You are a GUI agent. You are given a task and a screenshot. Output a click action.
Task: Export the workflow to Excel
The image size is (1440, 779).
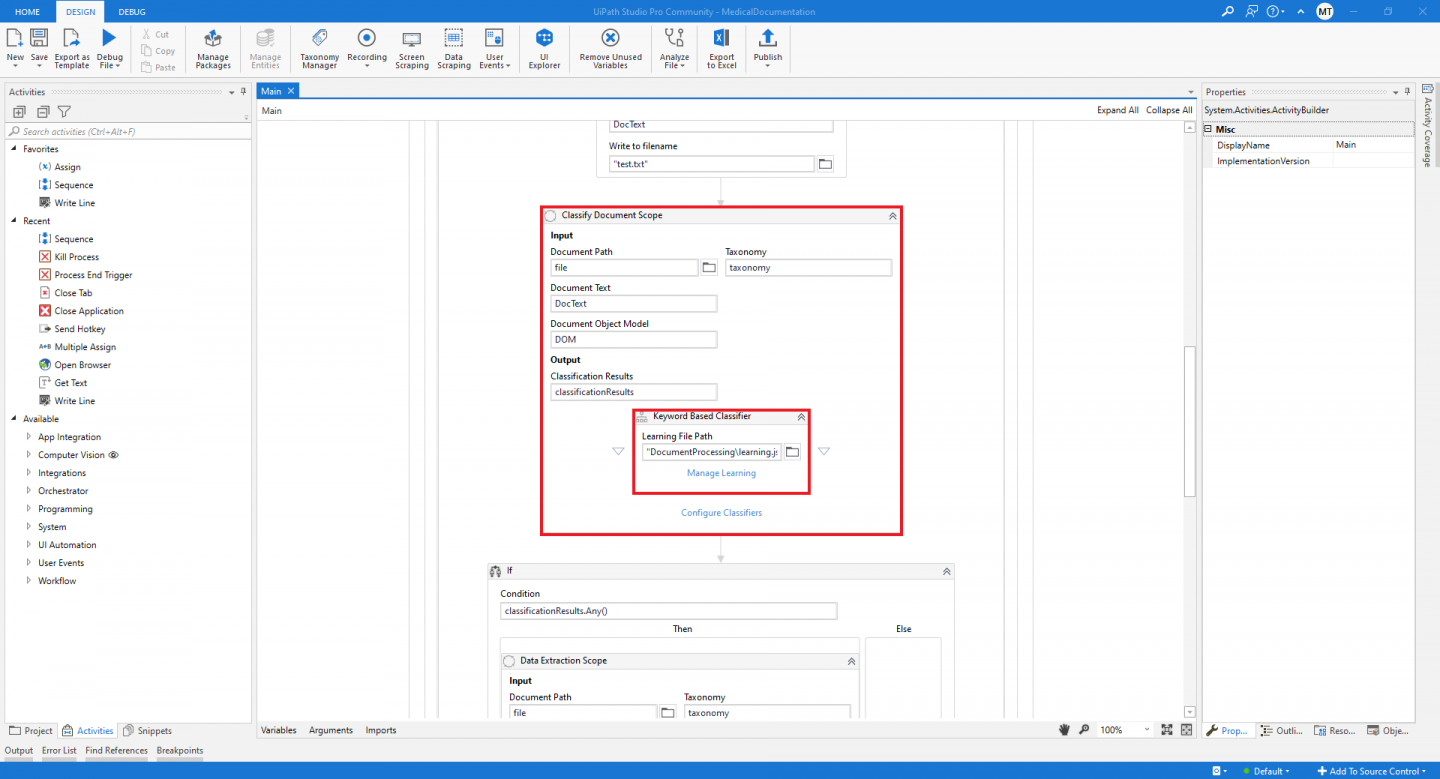[x=720, y=48]
